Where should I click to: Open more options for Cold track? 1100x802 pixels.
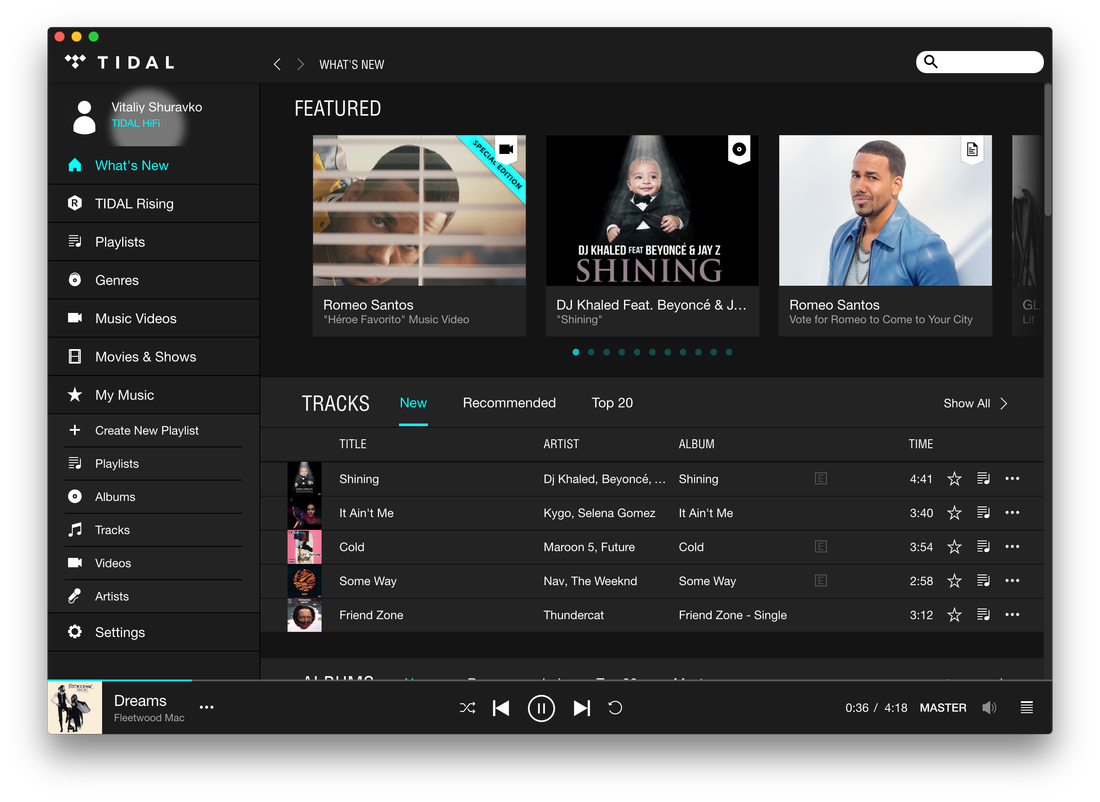[x=1012, y=547]
